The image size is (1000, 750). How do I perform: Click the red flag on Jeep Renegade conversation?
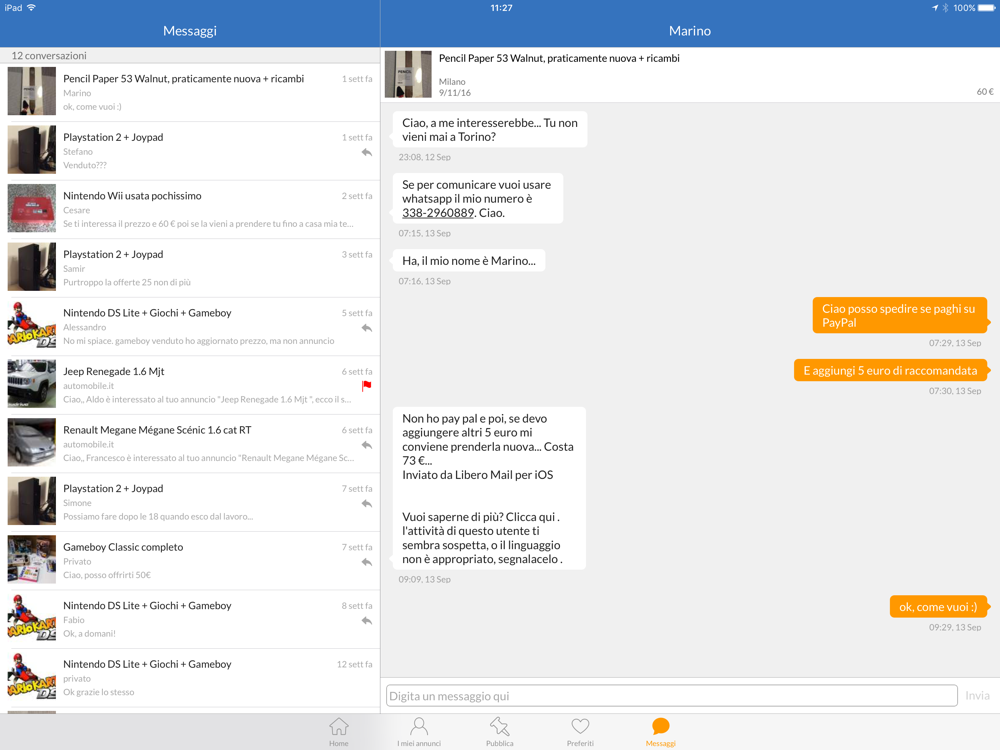click(x=367, y=386)
